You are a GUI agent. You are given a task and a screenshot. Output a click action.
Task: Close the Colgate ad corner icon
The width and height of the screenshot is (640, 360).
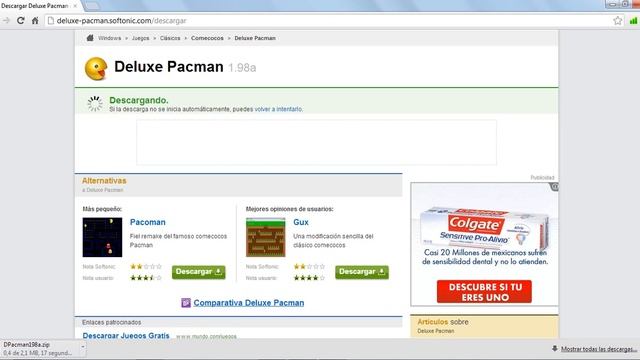tap(554, 187)
